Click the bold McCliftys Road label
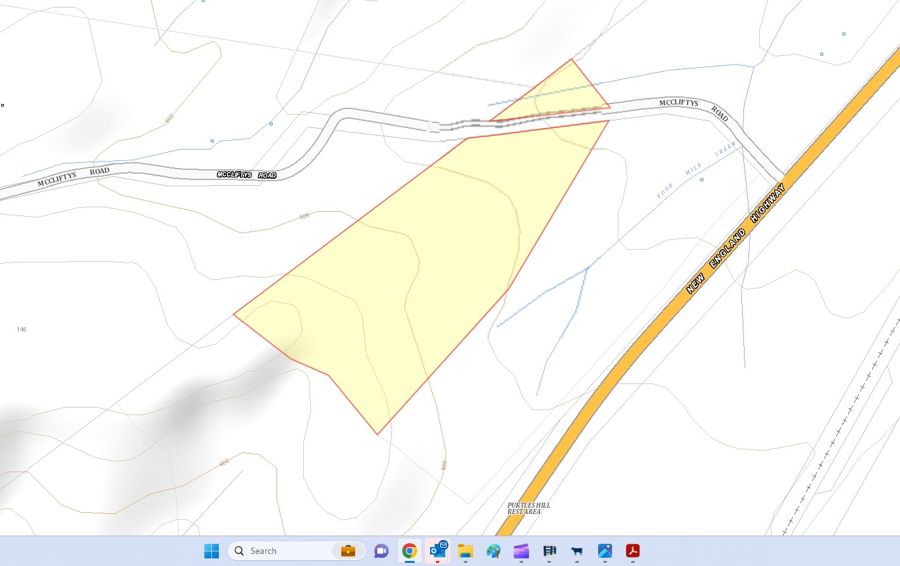This screenshot has width=900, height=566. tap(246, 174)
